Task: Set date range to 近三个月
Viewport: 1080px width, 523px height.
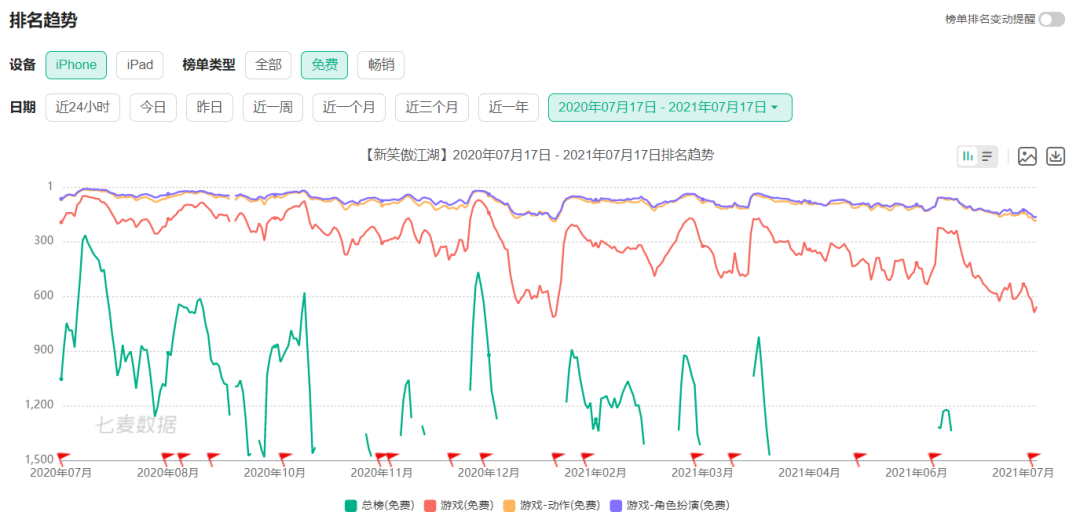Action: tap(432, 107)
